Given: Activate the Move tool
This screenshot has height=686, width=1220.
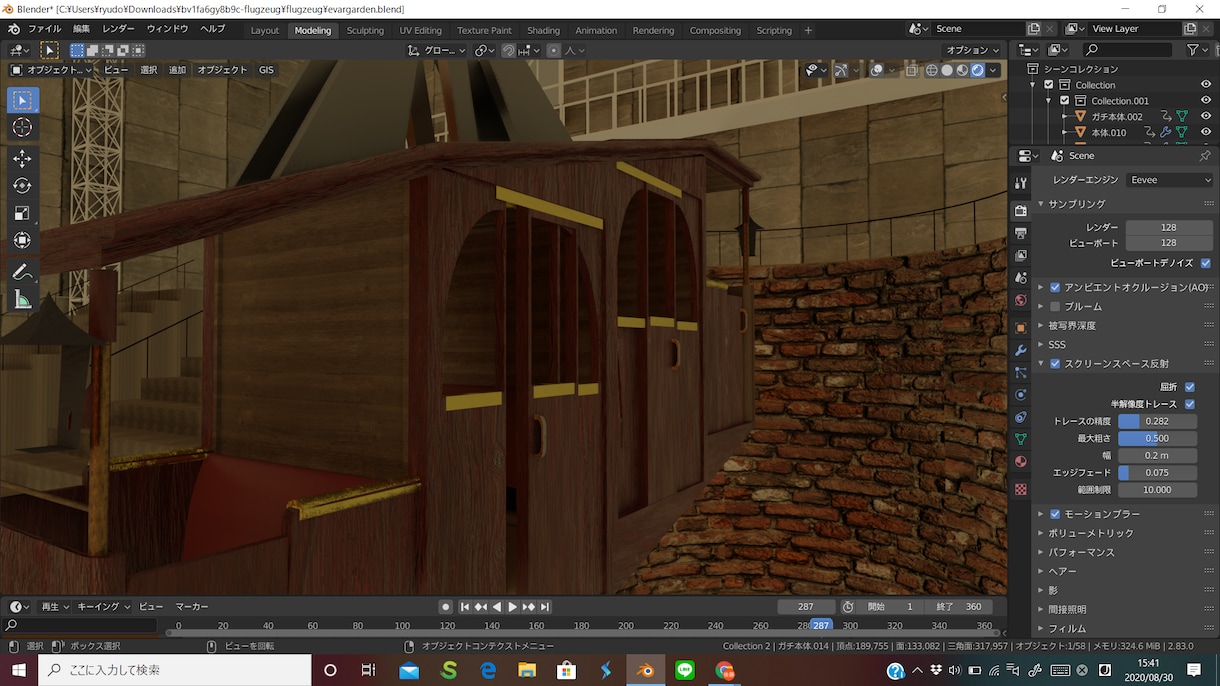Looking at the screenshot, I should (x=22, y=158).
